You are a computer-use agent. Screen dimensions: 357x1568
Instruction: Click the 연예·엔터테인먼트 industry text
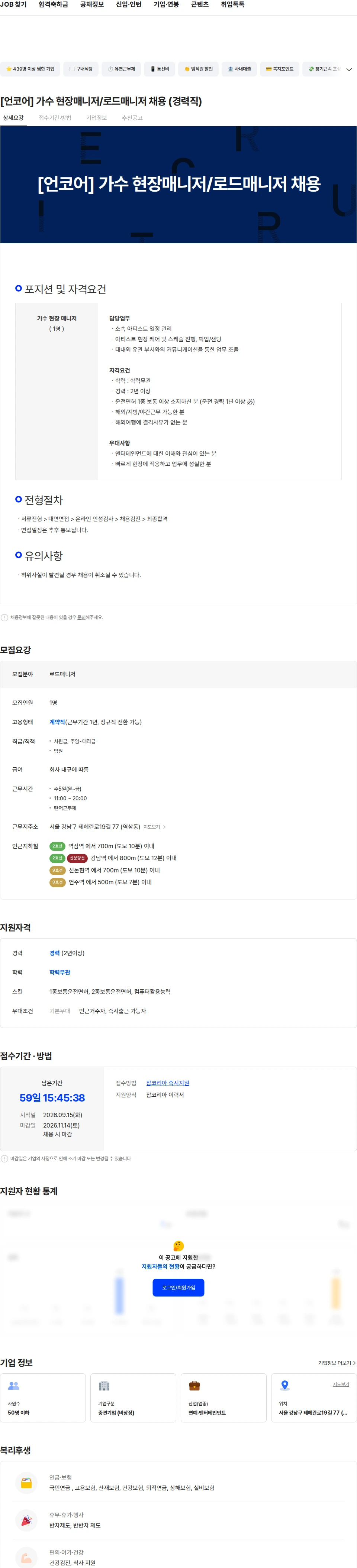coord(207,1413)
